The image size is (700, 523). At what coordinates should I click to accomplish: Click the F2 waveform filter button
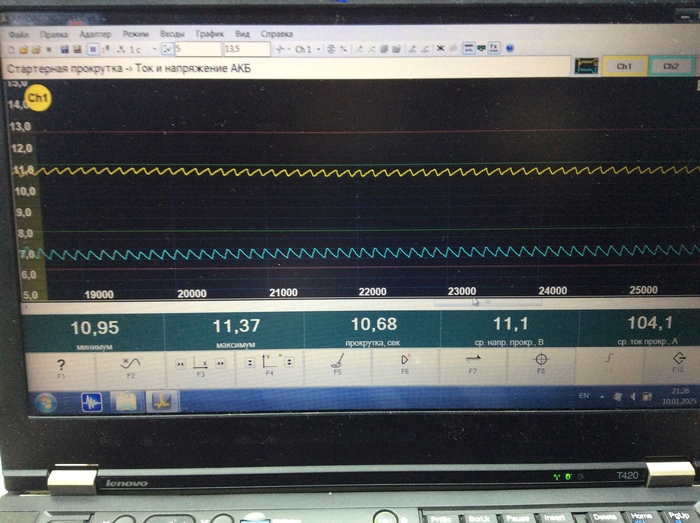[x=130, y=367]
